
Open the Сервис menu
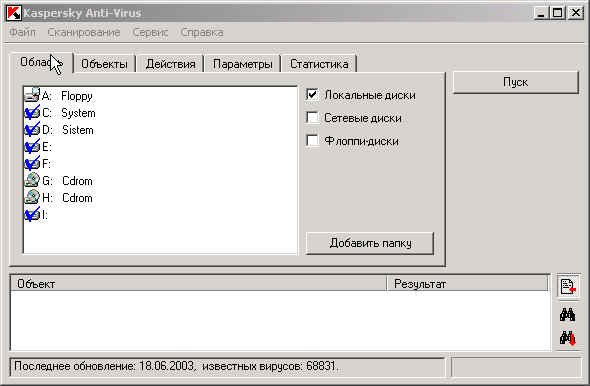pyautogui.click(x=150, y=32)
